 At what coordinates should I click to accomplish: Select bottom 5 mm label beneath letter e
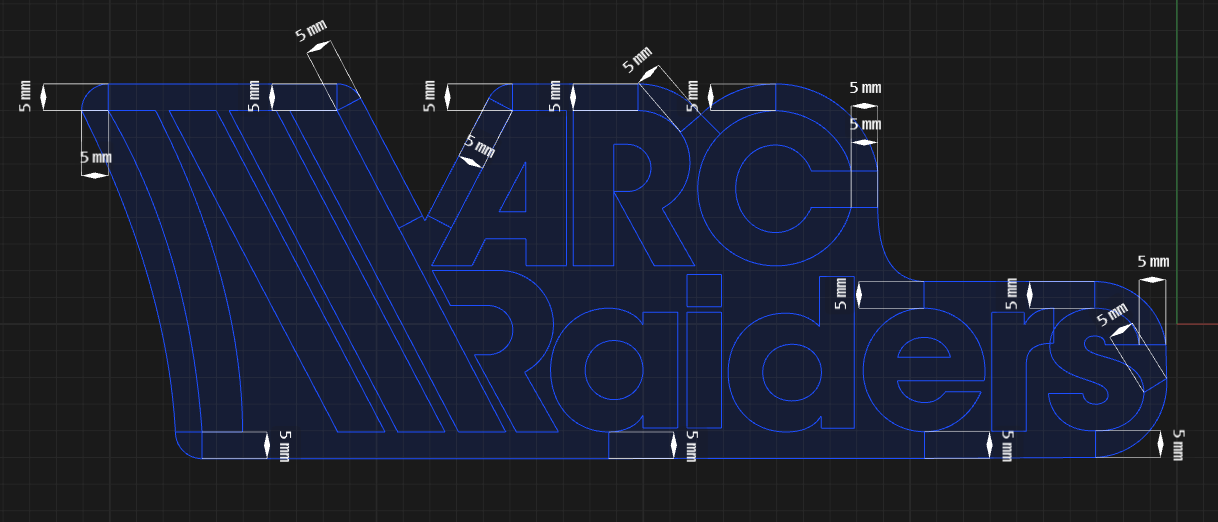pyautogui.click(x=1006, y=446)
